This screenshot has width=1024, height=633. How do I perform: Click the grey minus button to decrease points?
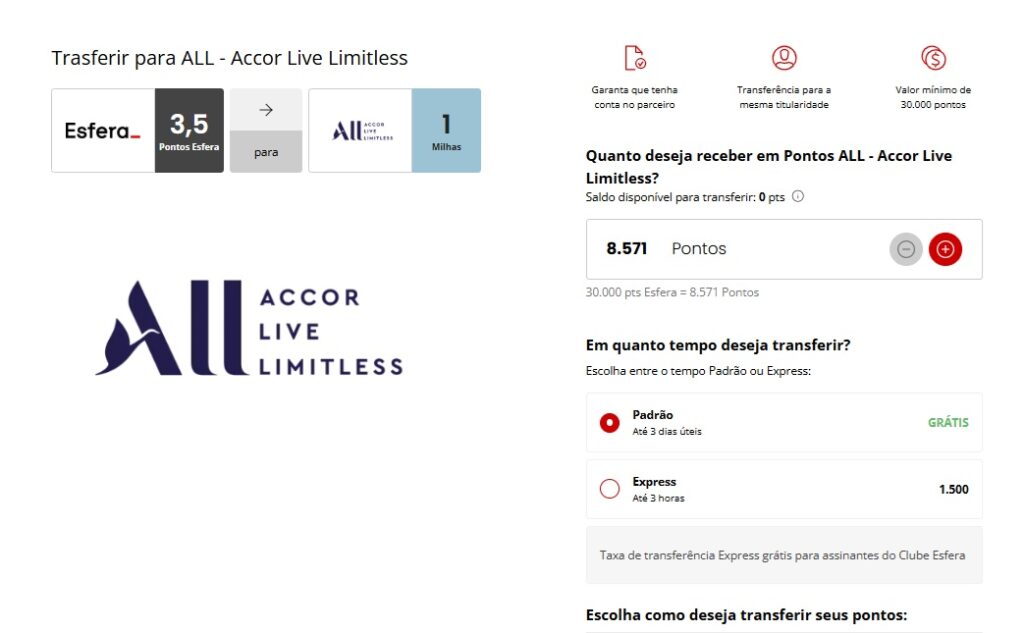tap(906, 249)
